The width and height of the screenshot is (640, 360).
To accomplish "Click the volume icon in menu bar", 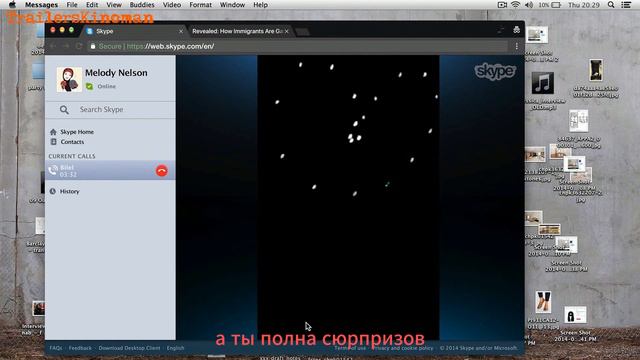I will point(529,5).
